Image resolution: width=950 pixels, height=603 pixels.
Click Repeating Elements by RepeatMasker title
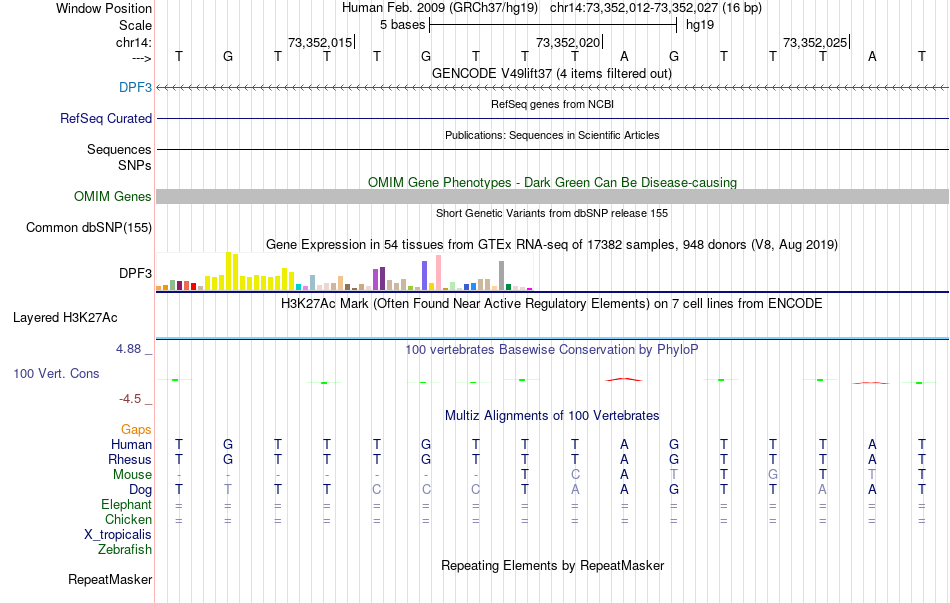point(552,565)
